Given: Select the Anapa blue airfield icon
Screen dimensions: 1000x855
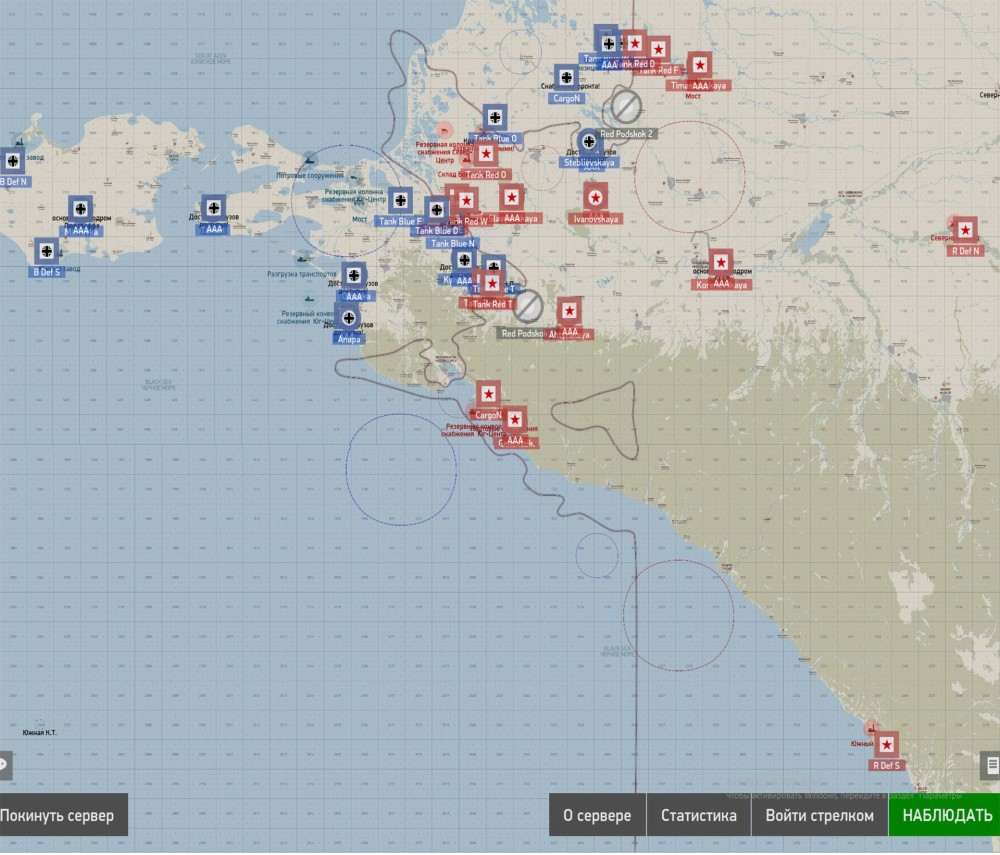Looking at the screenshot, I should [348, 318].
